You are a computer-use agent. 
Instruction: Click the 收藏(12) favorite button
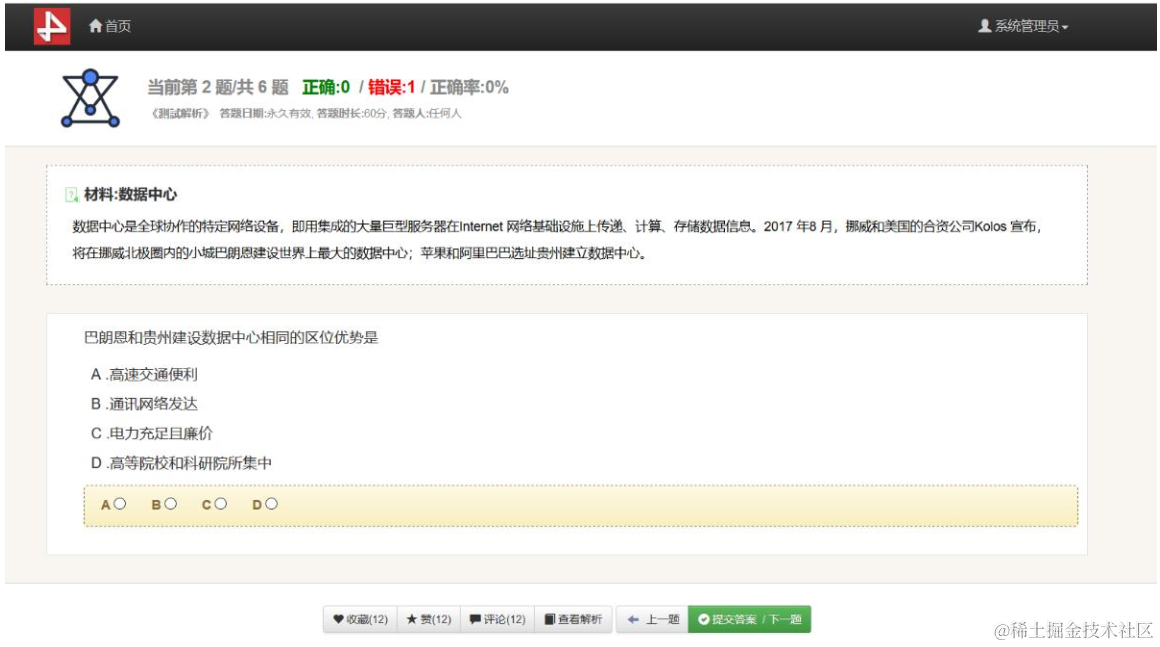pyautogui.click(x=360, y=619)
